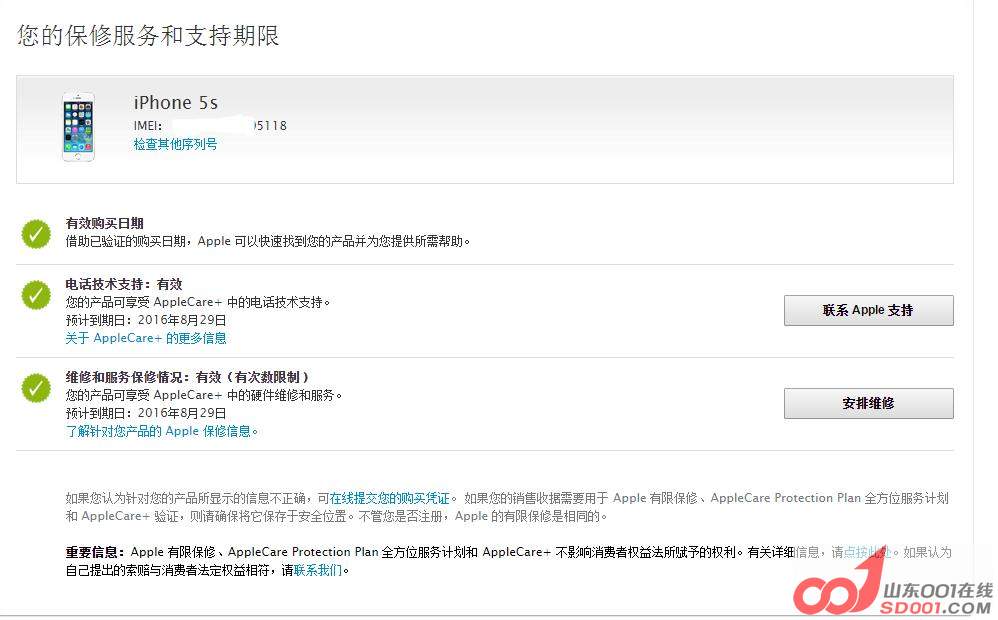Click the 安排维修 button
Screen dimensions: 998x620
[868, 403]
